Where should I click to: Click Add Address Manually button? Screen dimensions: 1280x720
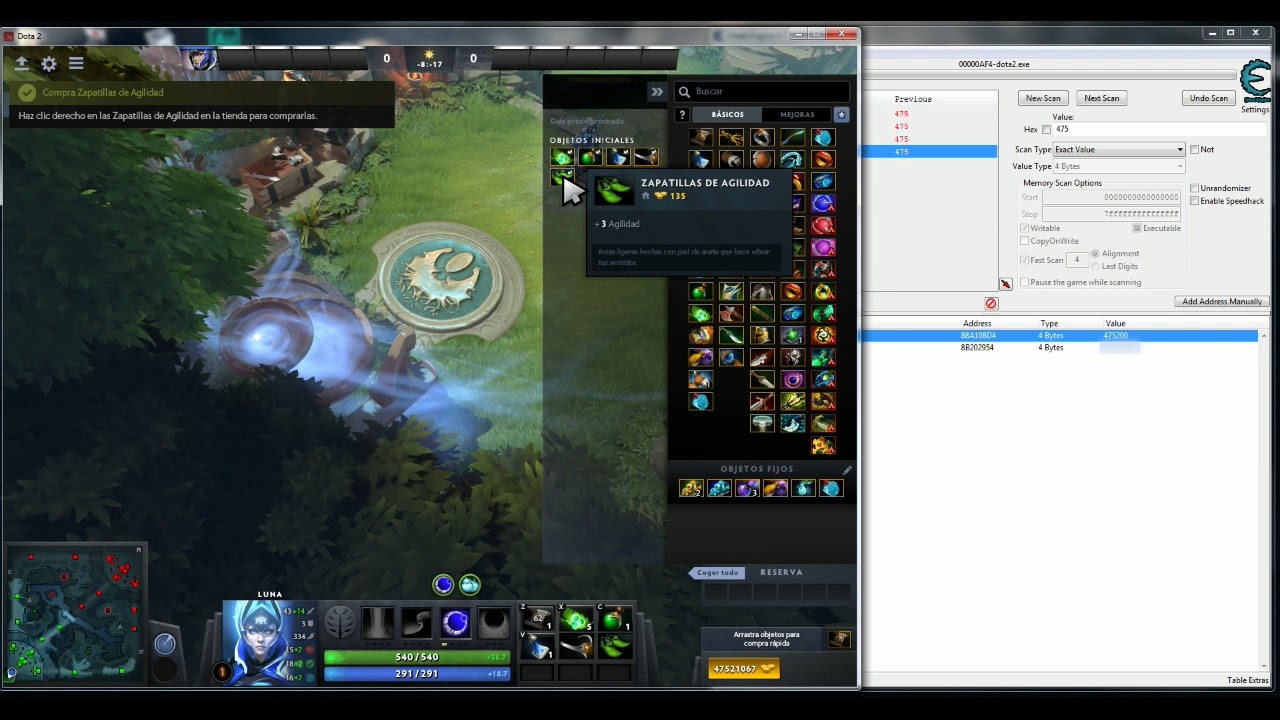coord(1221,301)
